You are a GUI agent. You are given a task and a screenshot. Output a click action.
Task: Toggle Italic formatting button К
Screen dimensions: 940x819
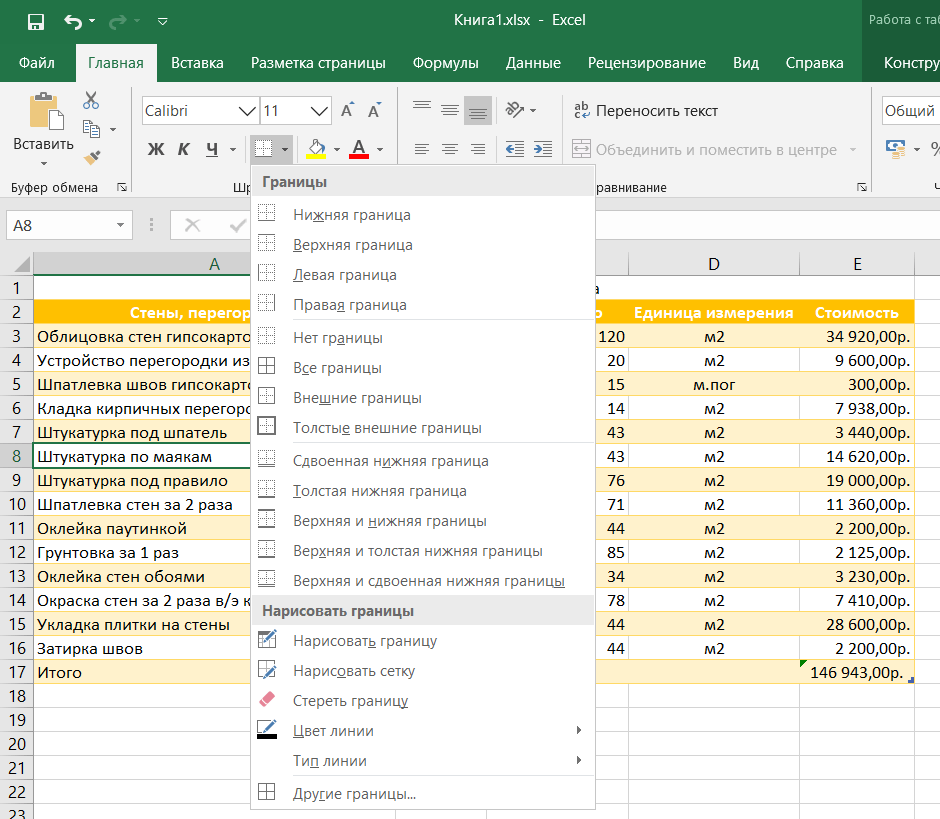click(184, 150)
